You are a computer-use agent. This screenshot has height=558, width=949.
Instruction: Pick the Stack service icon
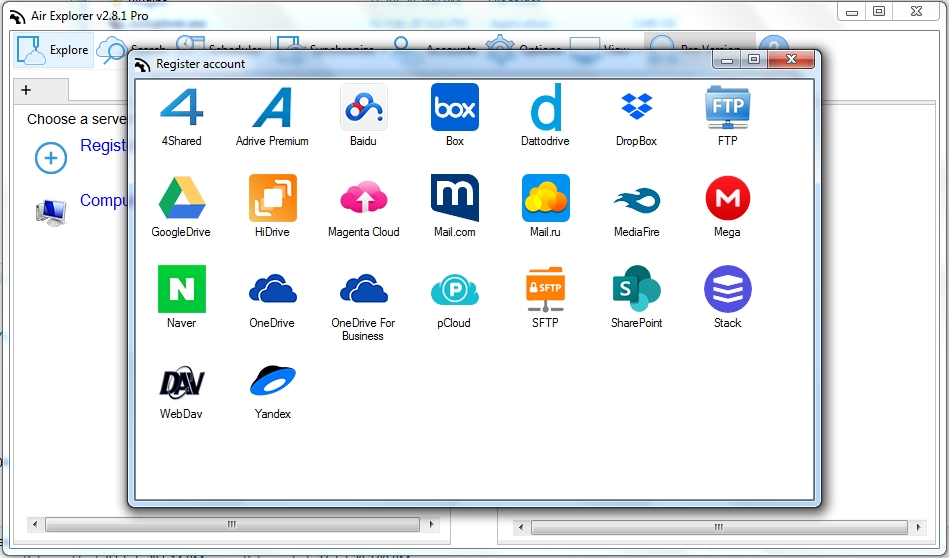(727, 289)
